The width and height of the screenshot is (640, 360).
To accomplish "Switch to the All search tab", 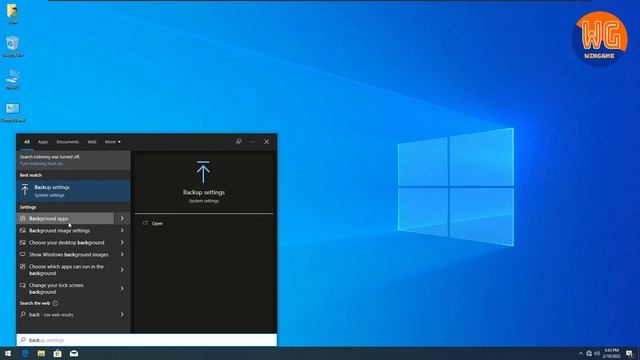I will pyautogui.click(x=27, y=142).
